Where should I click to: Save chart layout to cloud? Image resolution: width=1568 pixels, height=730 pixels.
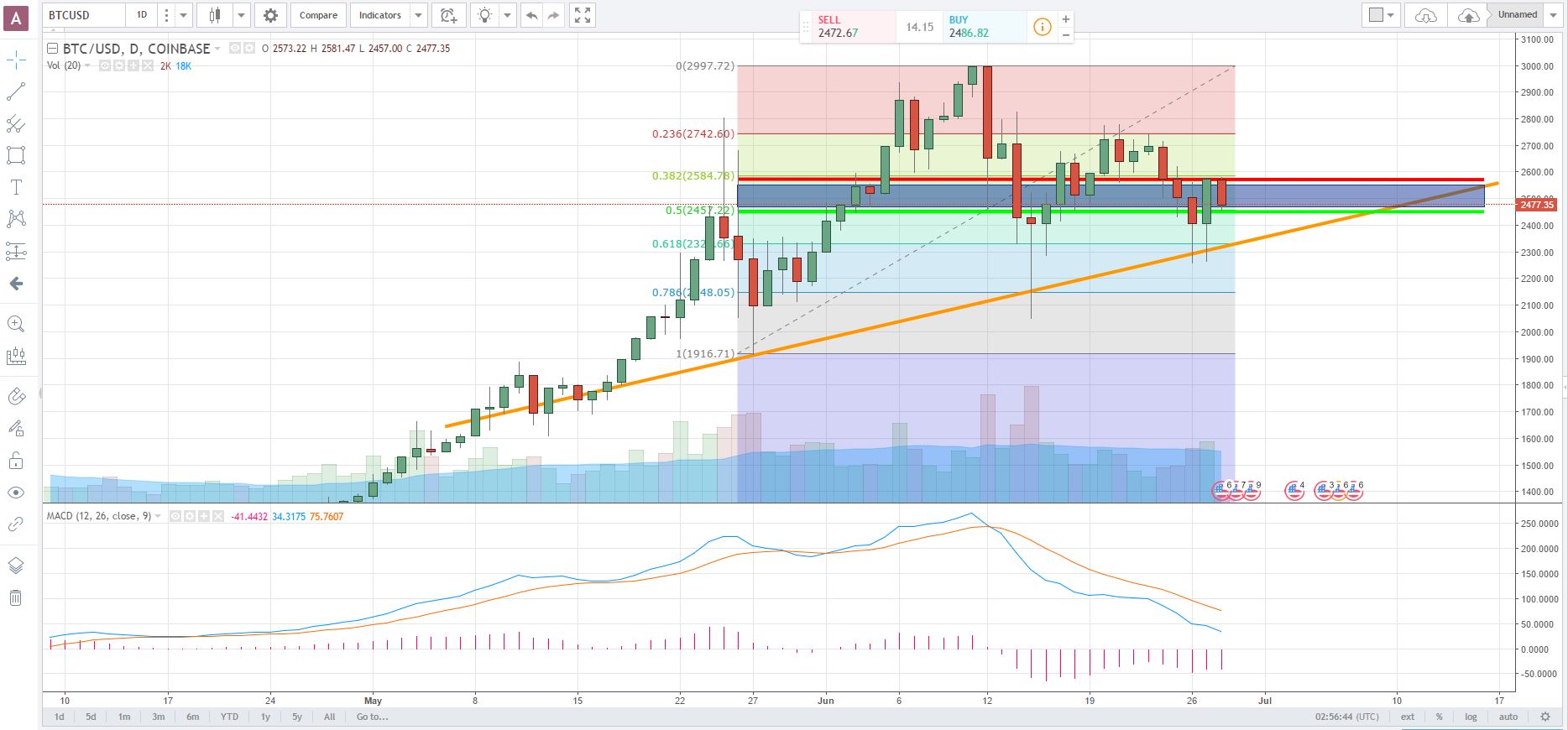[x=1468, y=15]
